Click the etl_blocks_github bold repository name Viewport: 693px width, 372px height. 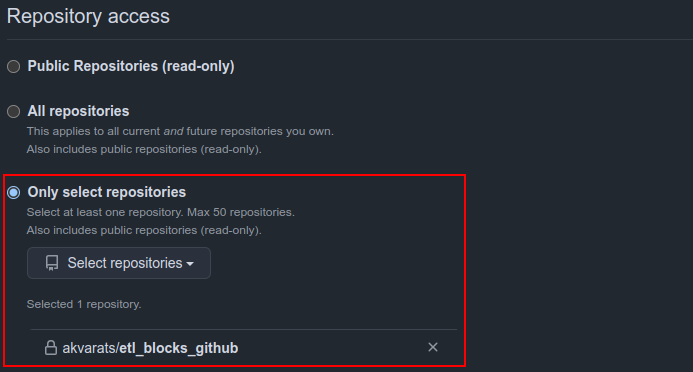tap(179, 348)
